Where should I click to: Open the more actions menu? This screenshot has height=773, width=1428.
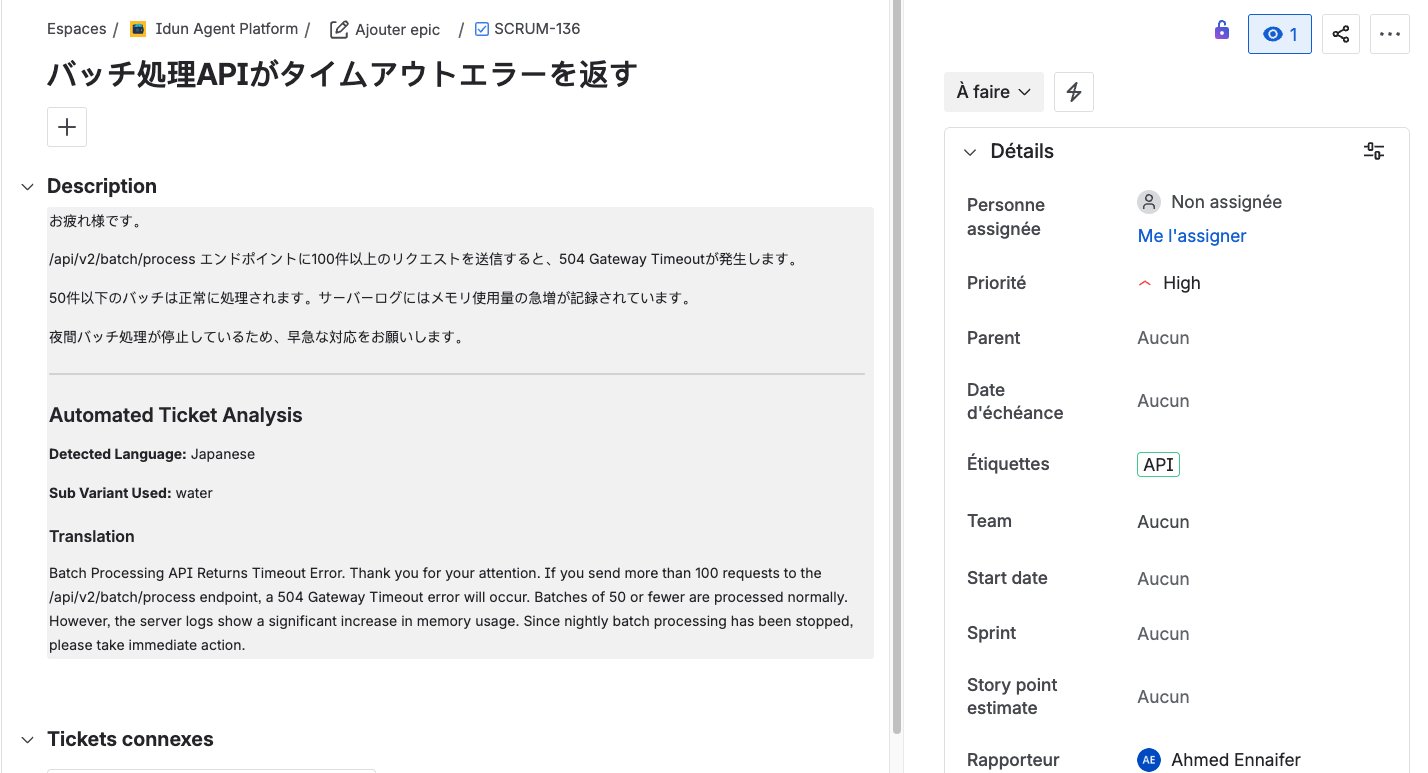pyautogui.click(x=1390, y=33)
